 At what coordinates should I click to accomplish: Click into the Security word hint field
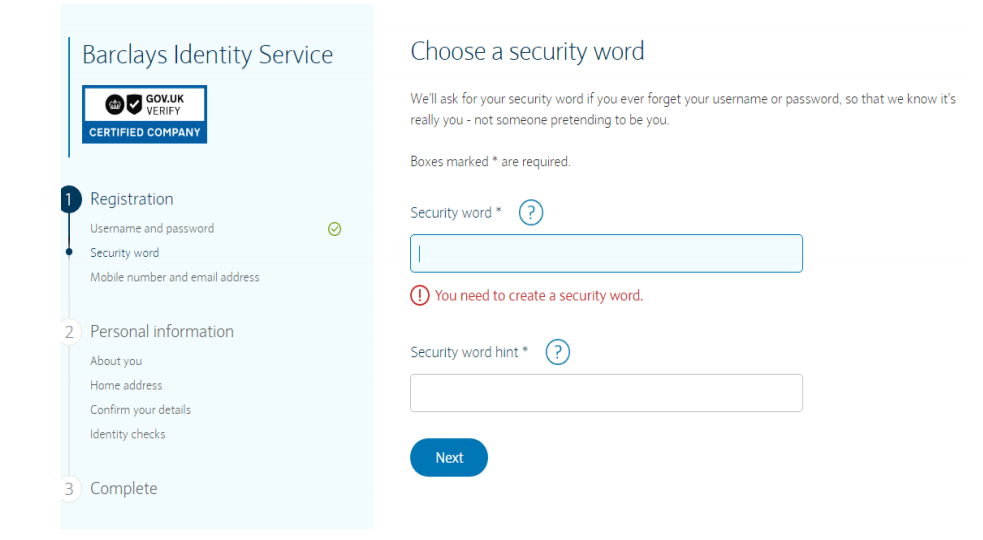(606, 393)
